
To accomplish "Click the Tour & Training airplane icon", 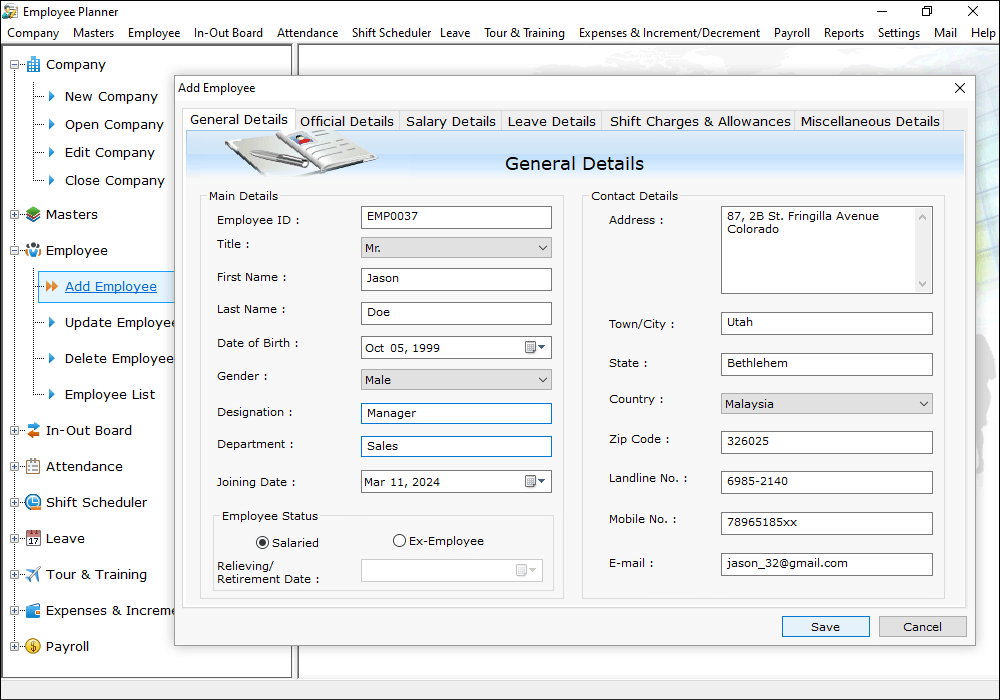I will pyautogui.click(x=33, y=574).
